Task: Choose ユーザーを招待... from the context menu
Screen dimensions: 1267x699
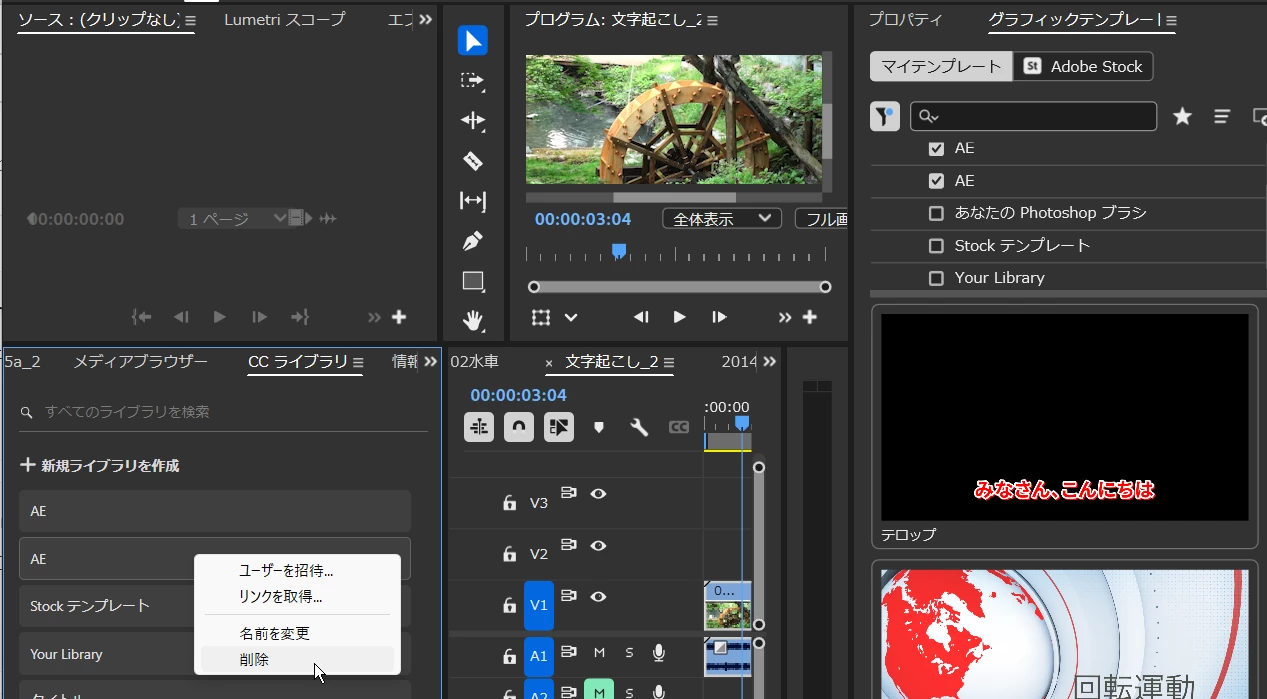Action: tap(297, 570)
